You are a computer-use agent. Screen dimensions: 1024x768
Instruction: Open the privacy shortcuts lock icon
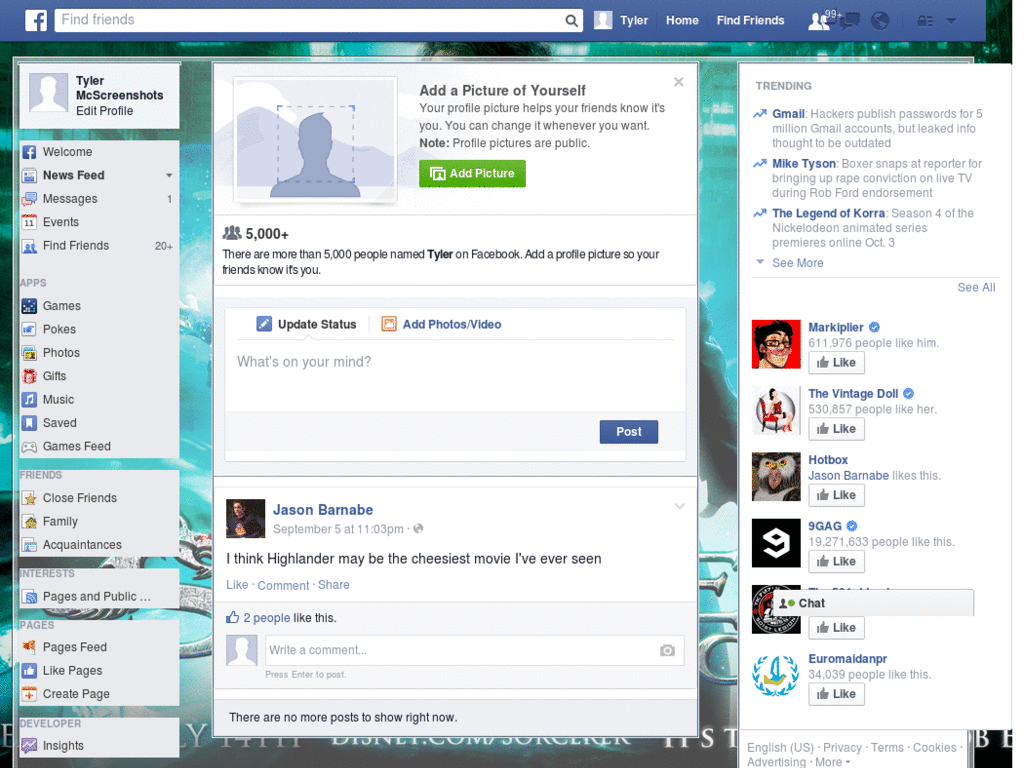pos(925,21)
